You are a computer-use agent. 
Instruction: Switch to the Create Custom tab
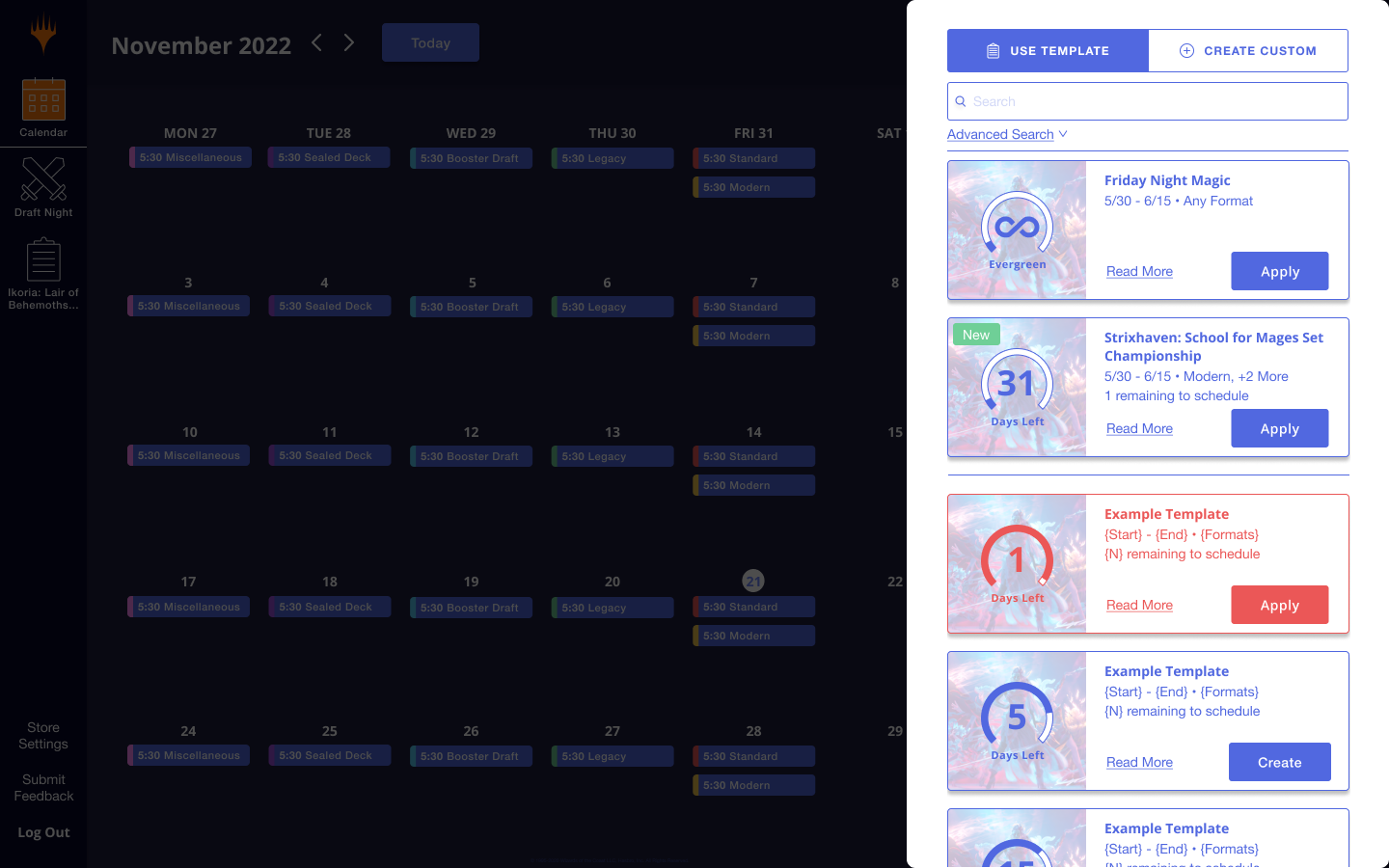pyautogui.click(x=1248, y=50)
